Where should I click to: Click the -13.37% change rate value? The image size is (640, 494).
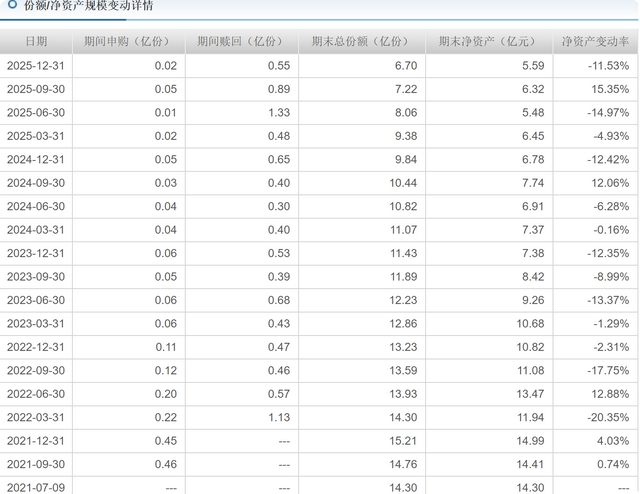click(609, 300)
